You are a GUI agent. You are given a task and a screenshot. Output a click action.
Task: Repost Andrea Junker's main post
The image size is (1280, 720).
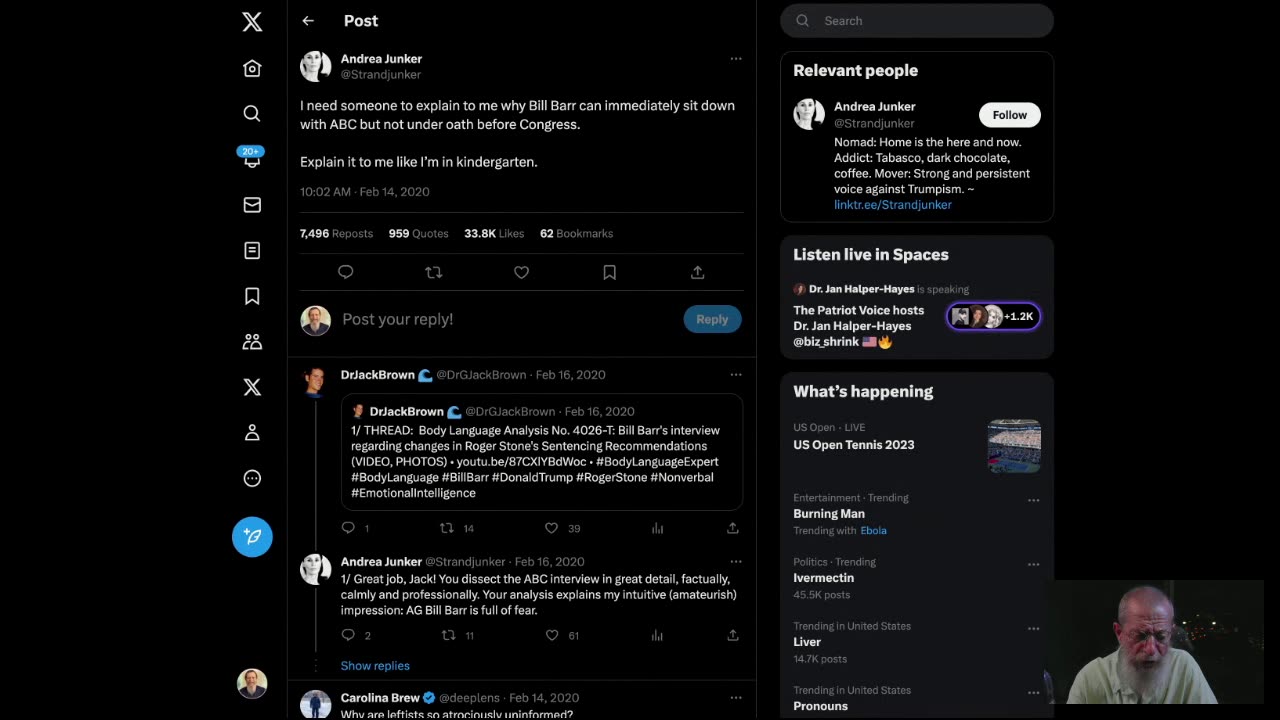coord(433,272)
